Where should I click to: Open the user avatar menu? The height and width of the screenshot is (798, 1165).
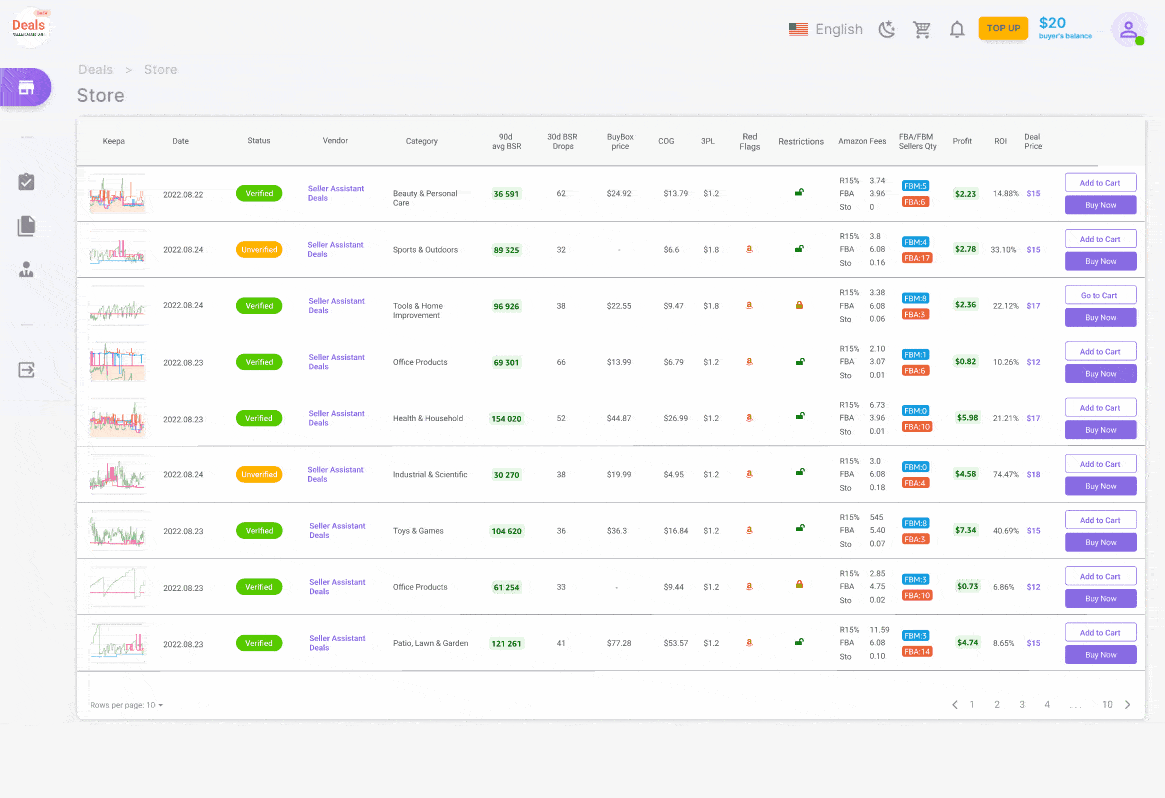pyautogui.click(x=1128, y=29)
